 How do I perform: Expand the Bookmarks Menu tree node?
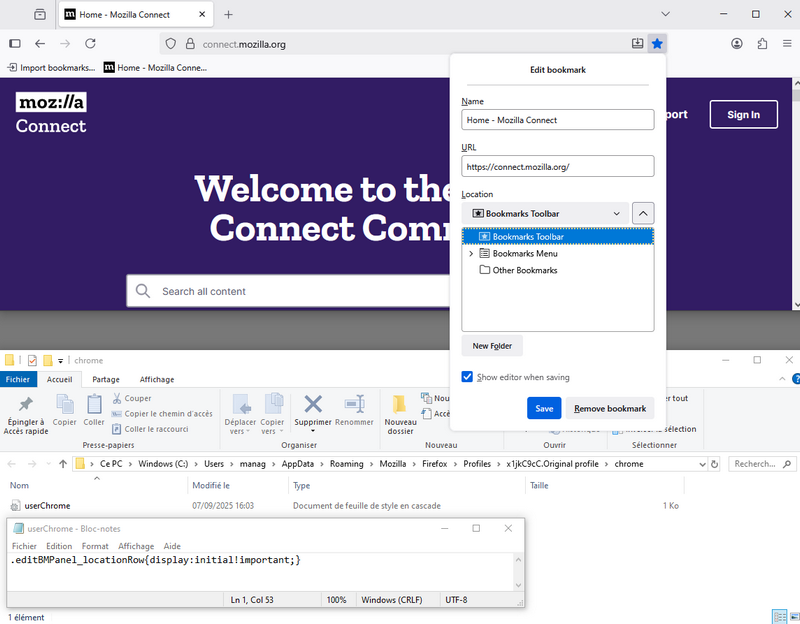pyautogui.click(x=471, y=254)
